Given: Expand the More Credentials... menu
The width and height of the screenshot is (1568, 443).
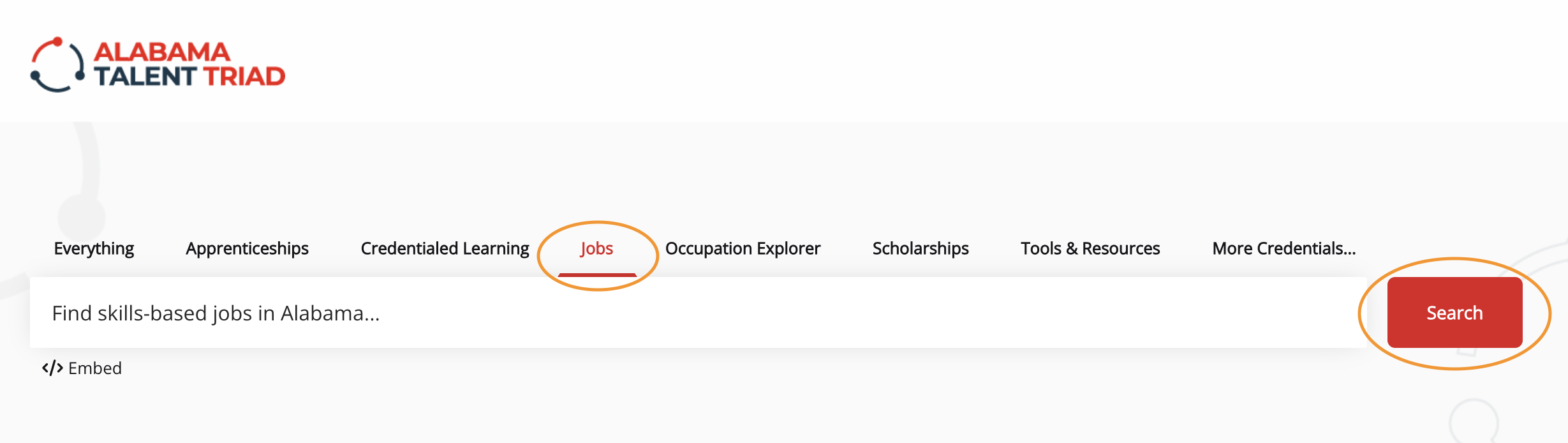Looking at the screenshot, I should pyautogui.click(x=1284, y=248).
